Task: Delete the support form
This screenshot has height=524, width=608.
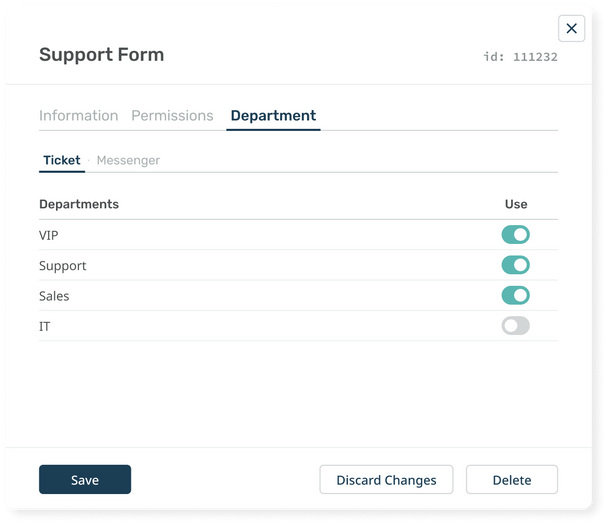Action: click(x=512, y=480)
